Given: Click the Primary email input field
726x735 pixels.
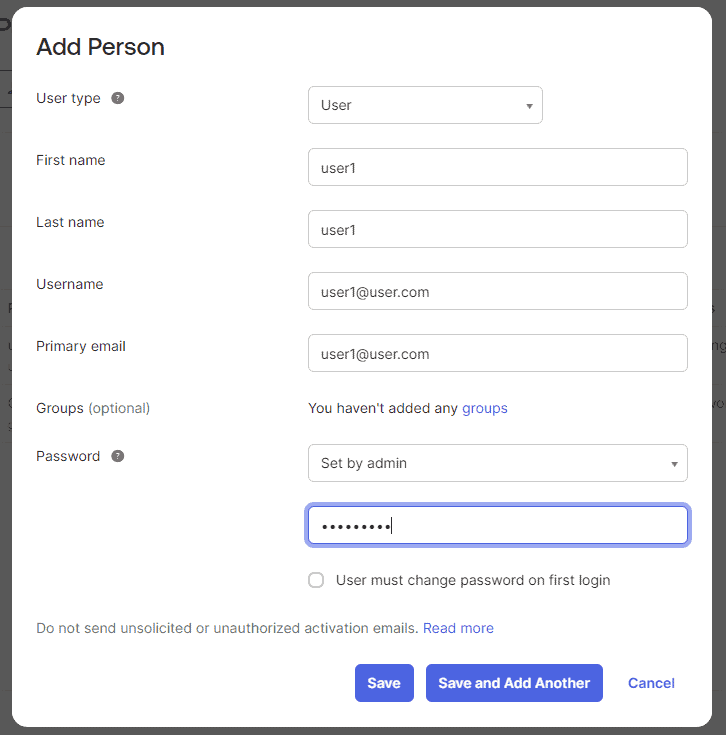Looking at the screenshot, I should (x=497, y=353).
